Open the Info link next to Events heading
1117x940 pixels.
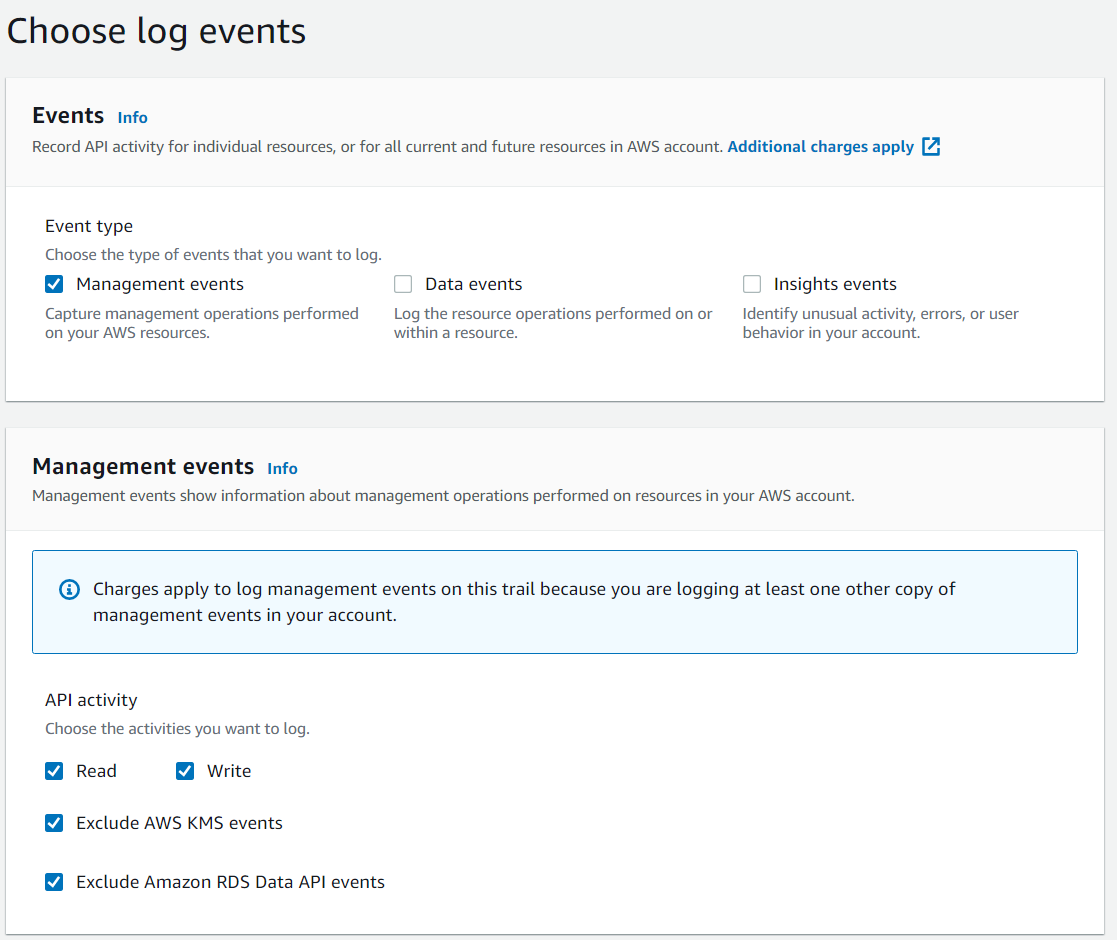(132, 117)
